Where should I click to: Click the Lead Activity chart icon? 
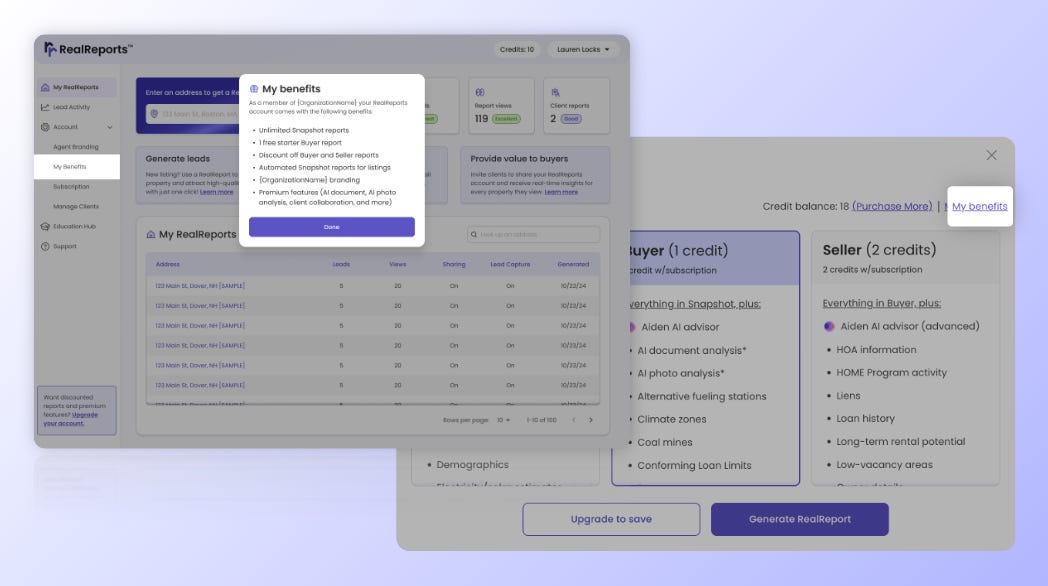click(x=45, y=107)
